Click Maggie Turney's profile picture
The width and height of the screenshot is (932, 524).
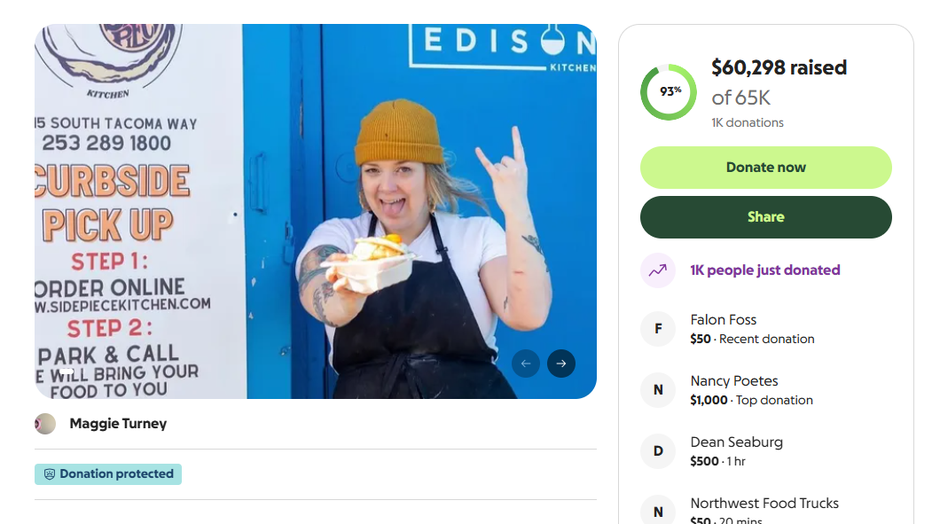45,424
